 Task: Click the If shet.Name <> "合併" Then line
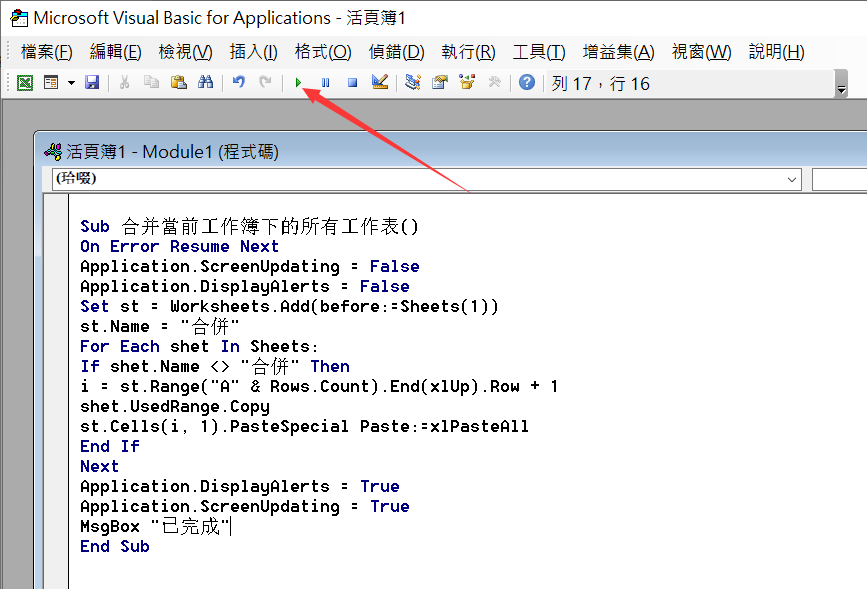tap(215, 367)
